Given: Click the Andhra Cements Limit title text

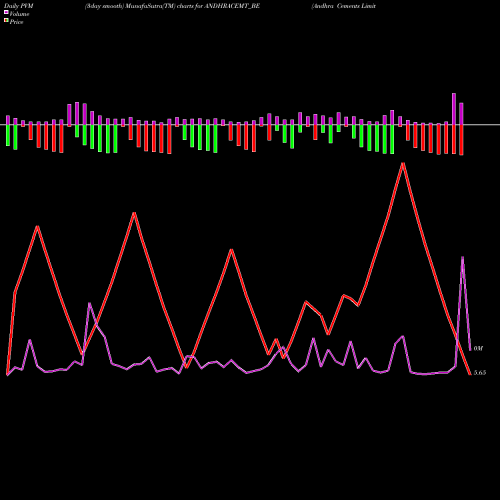Looking at the screenshot, I should click(344, 6).
